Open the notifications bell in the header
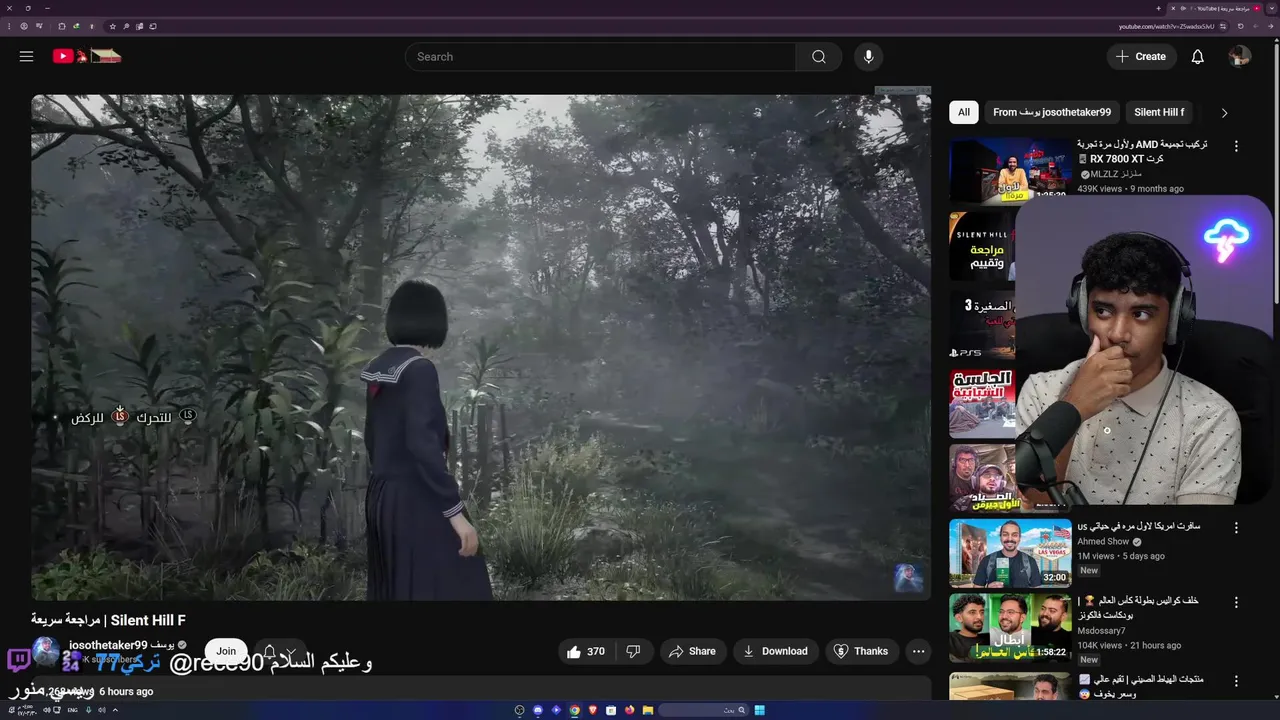The width and height of the screenshot is (1280, 720). 1197,57
